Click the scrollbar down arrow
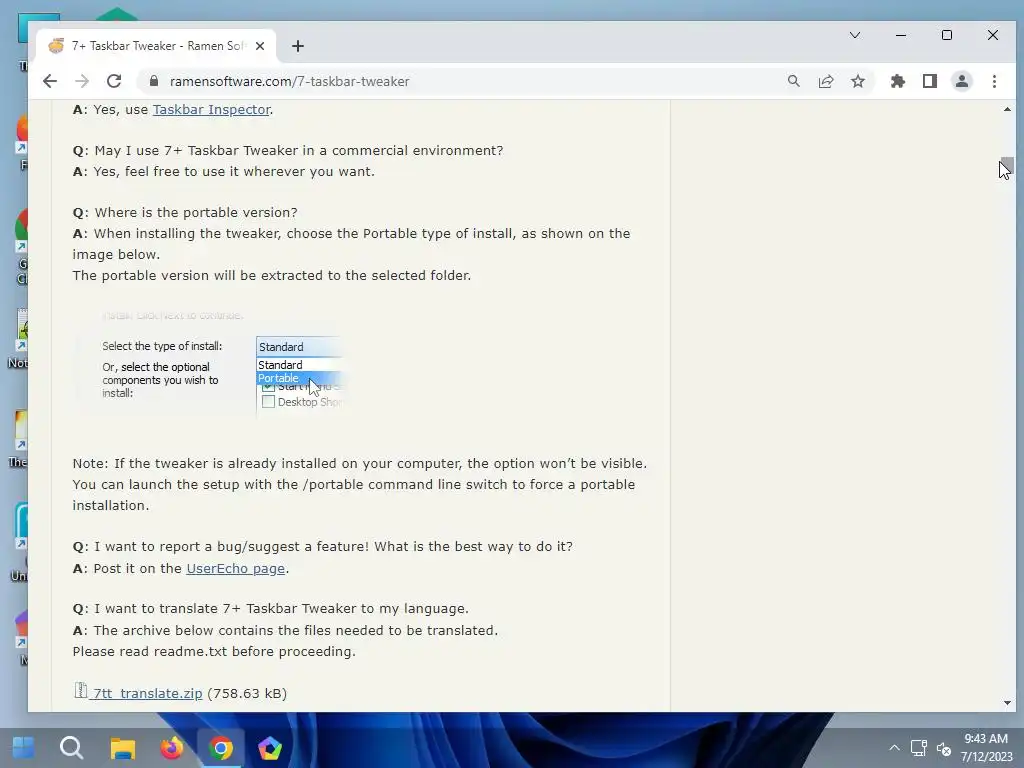The image size is (1024, 768). 1007,703
